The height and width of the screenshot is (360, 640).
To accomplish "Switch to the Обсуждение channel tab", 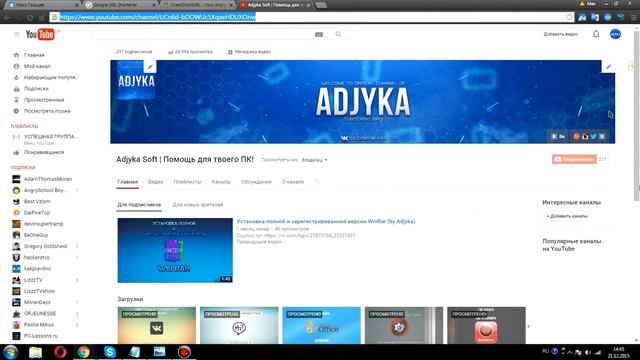I will point(256,182).
